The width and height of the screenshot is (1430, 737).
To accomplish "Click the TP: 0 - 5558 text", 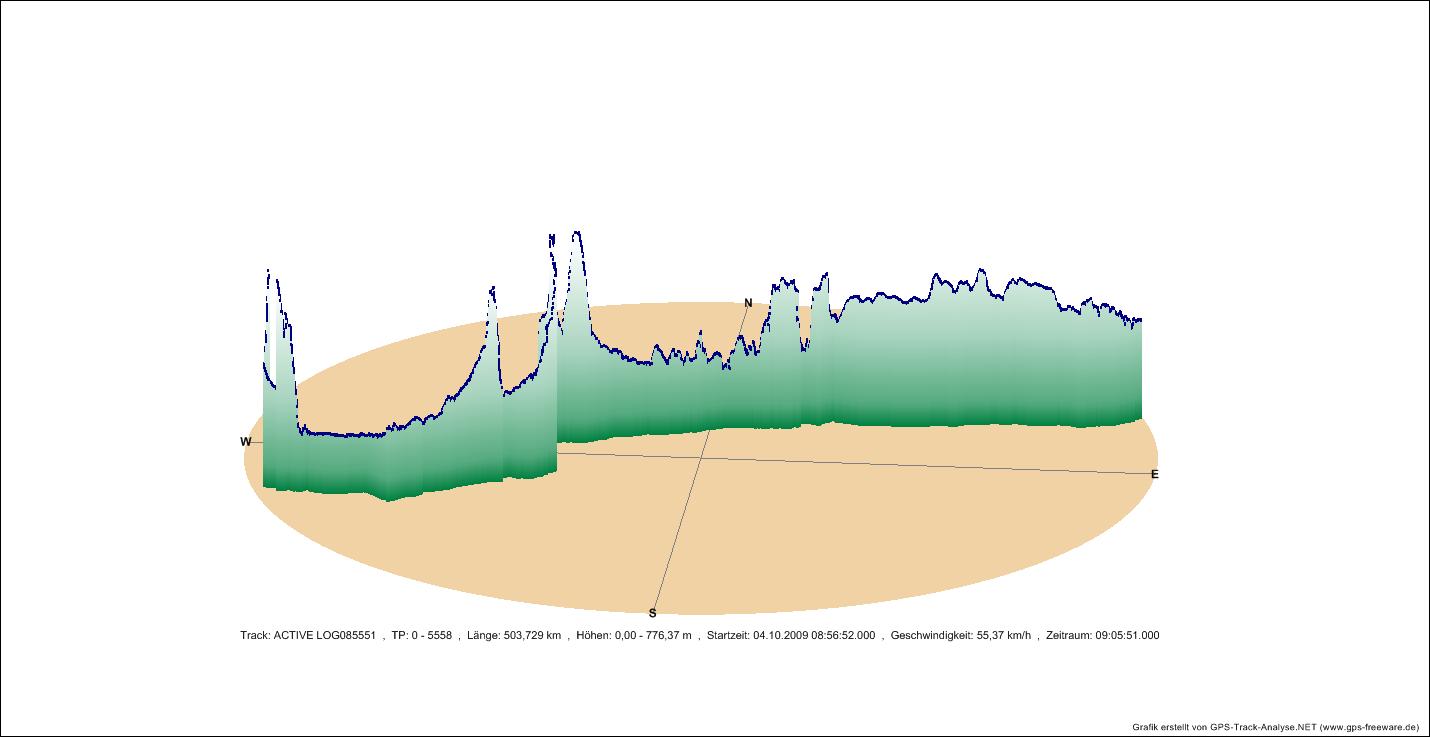I will click(421, 635).
